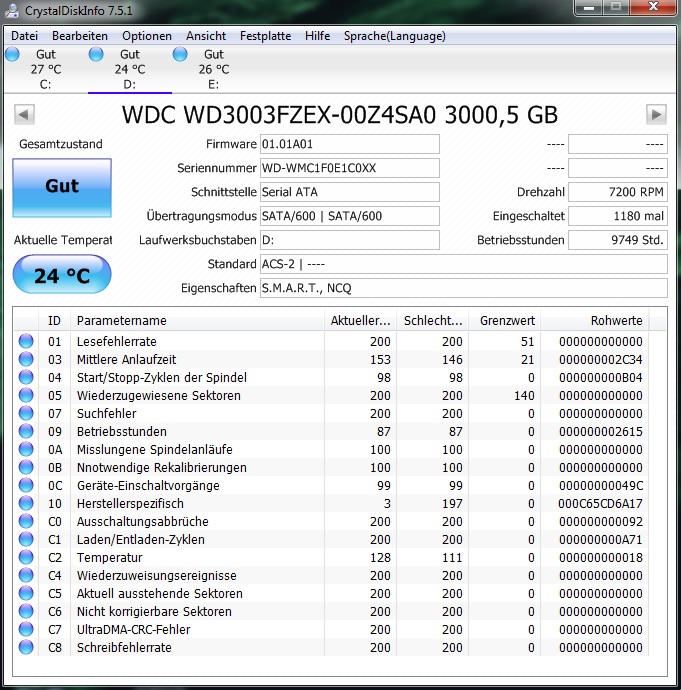
Task: Click the Übertragungsmodus SATA/600 field
Action: click(x=350, y=216)
